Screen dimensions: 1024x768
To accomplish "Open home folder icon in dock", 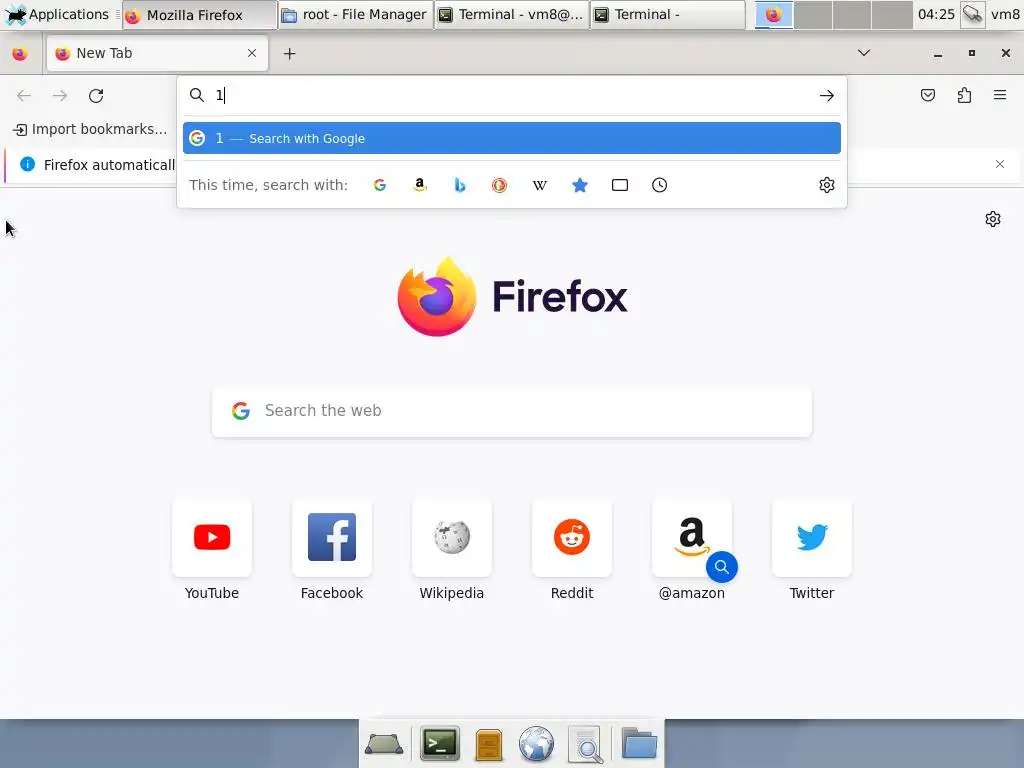I will (x=639, y=743).
